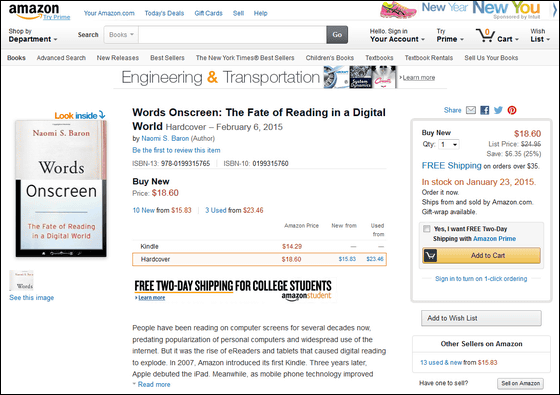Go to Advanced Search tab

point(61,58)
